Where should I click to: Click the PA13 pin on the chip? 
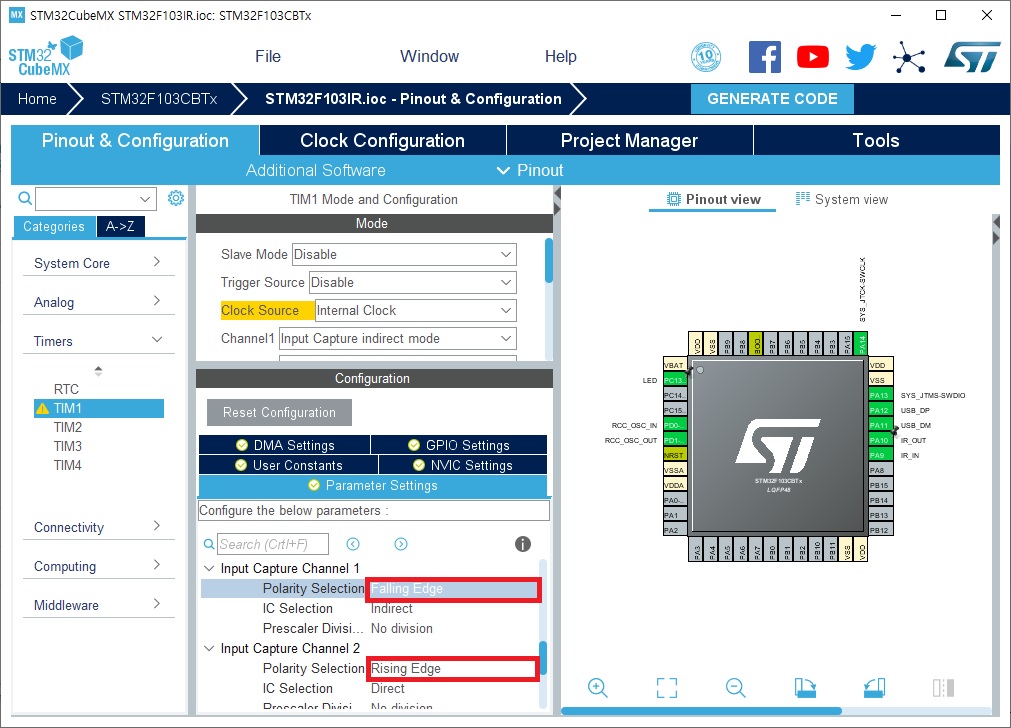point(879,395)
